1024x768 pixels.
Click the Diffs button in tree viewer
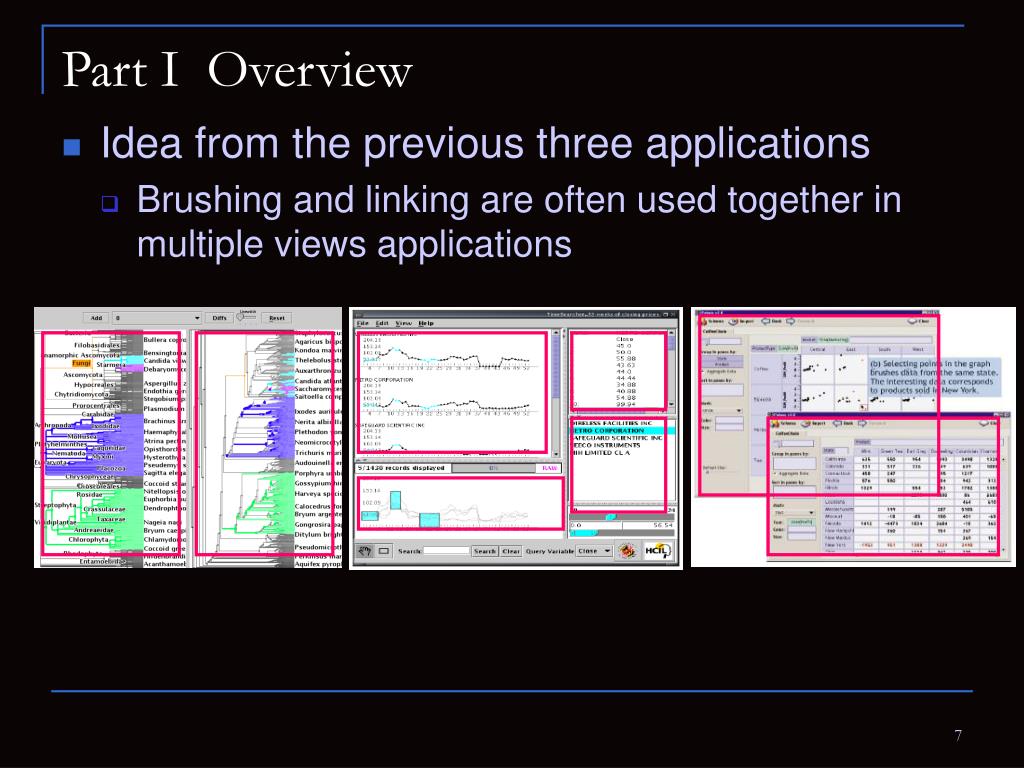pyautogui.click(x=219, y=318)
